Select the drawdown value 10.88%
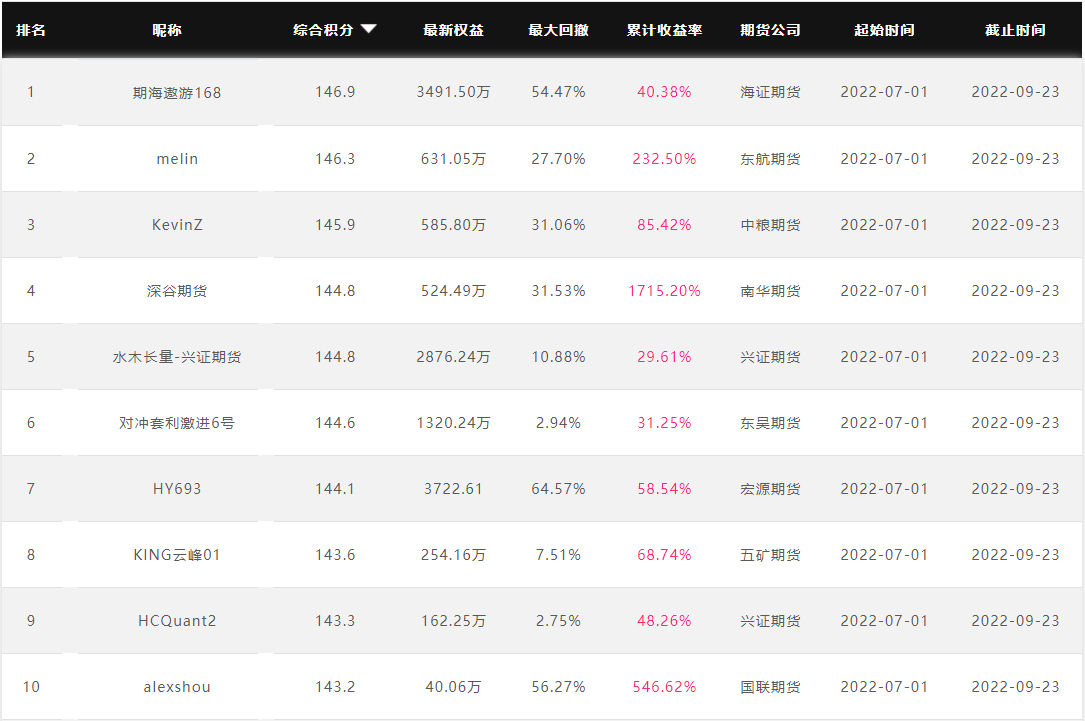 [558, 357]
